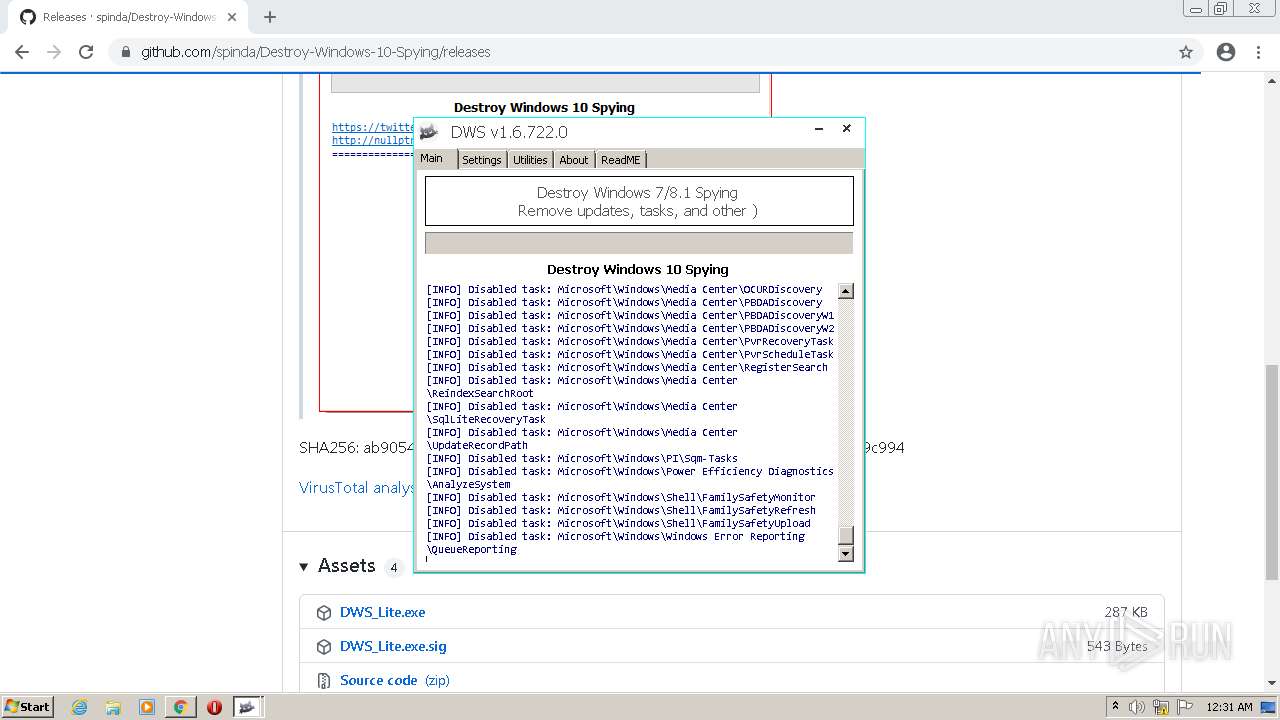Screen dimensions: 1280x720
Task: Click the DWS progress bar
Action: tap(639, 243)
